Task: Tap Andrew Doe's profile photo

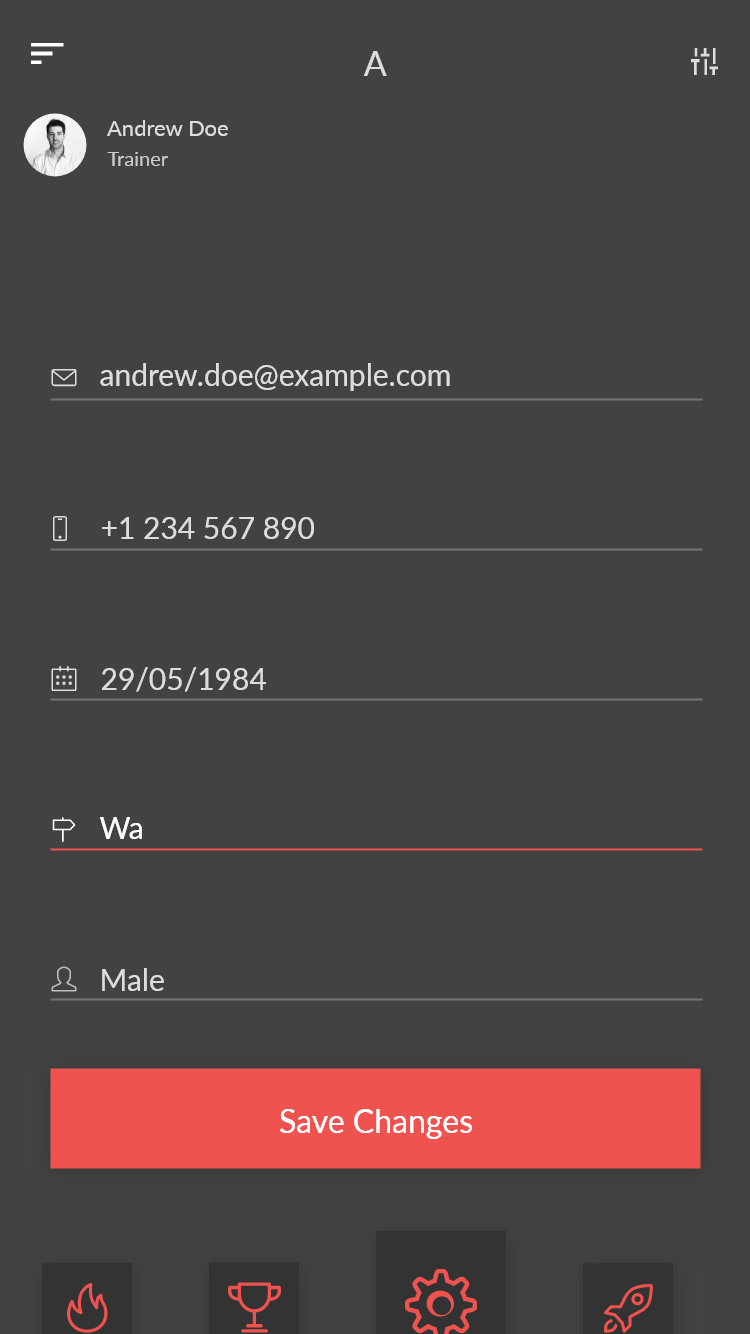Action: [55, 145]
